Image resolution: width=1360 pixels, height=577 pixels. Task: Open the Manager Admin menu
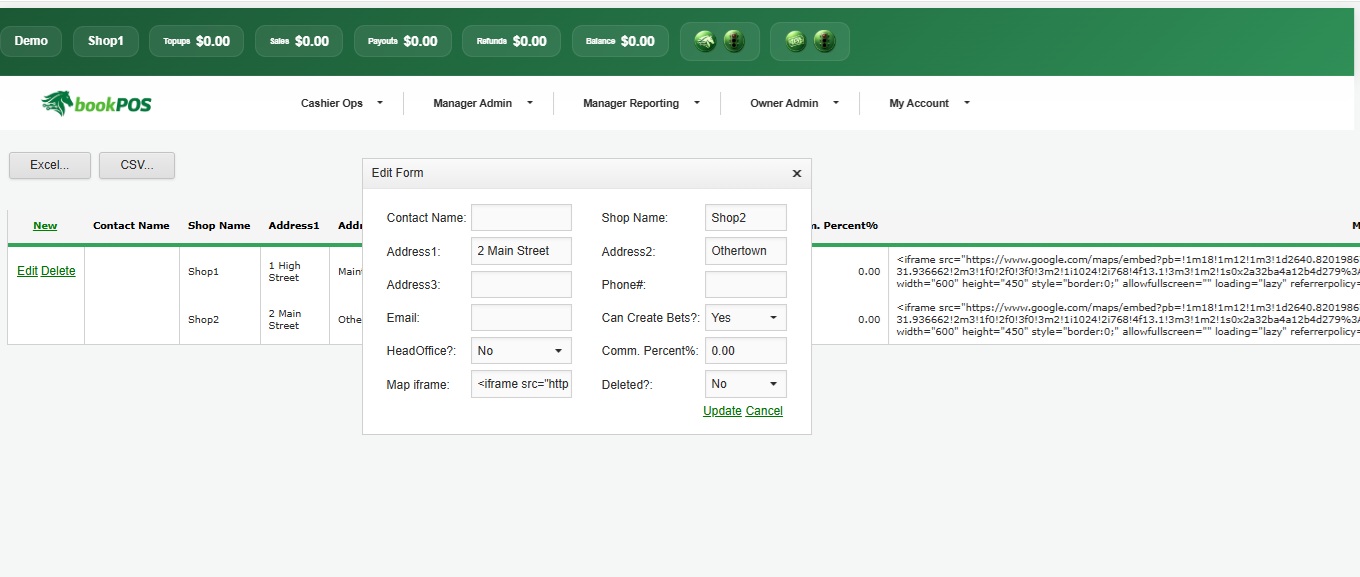(483, 103)
